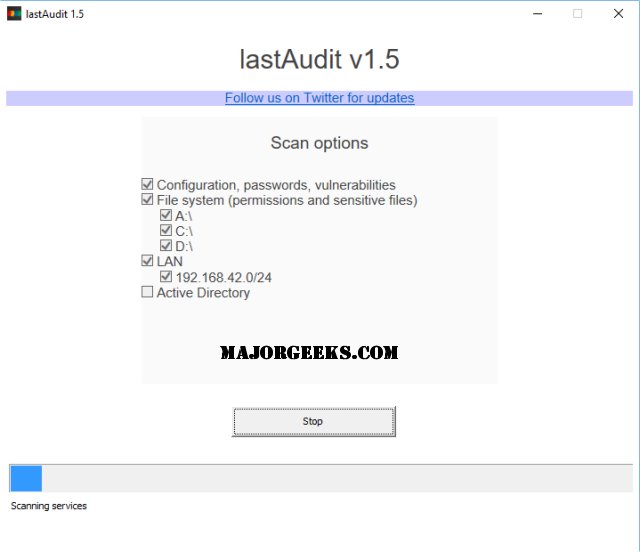
Task: Toggle the File system scan checkbox
Action: [x=147, y=200]
